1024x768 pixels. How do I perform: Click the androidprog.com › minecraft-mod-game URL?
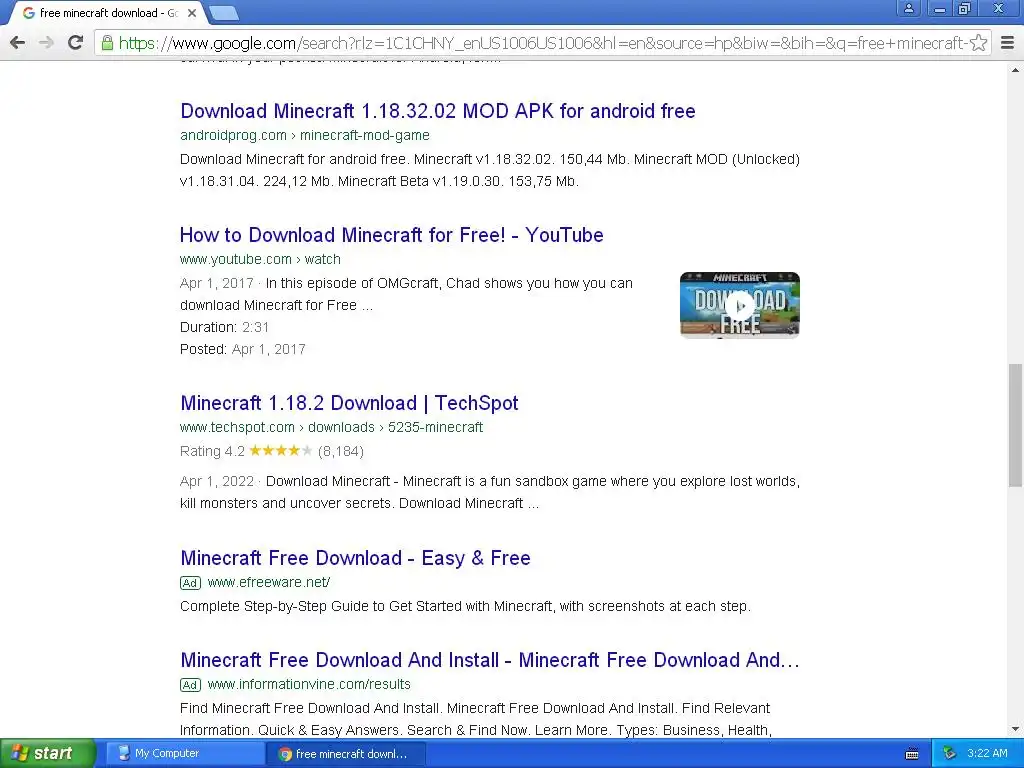click(x=304, y=135)
